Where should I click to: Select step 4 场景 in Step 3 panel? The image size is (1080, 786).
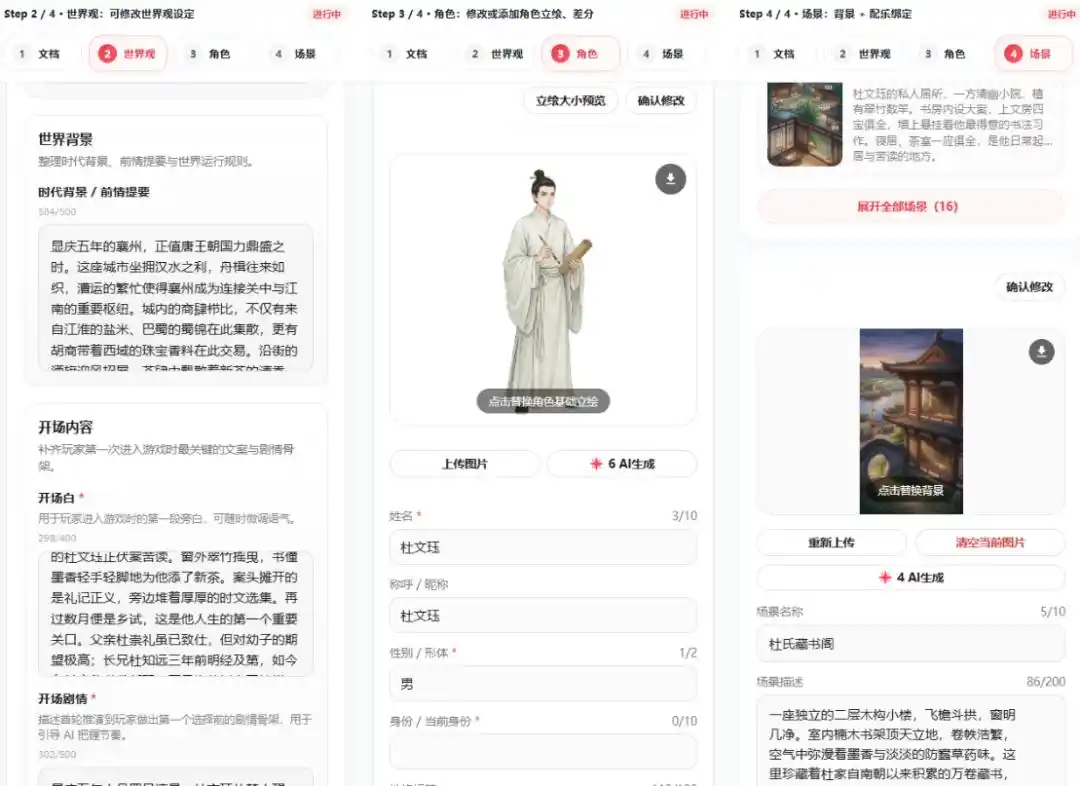pyautogui.click(x=663, y=54)
